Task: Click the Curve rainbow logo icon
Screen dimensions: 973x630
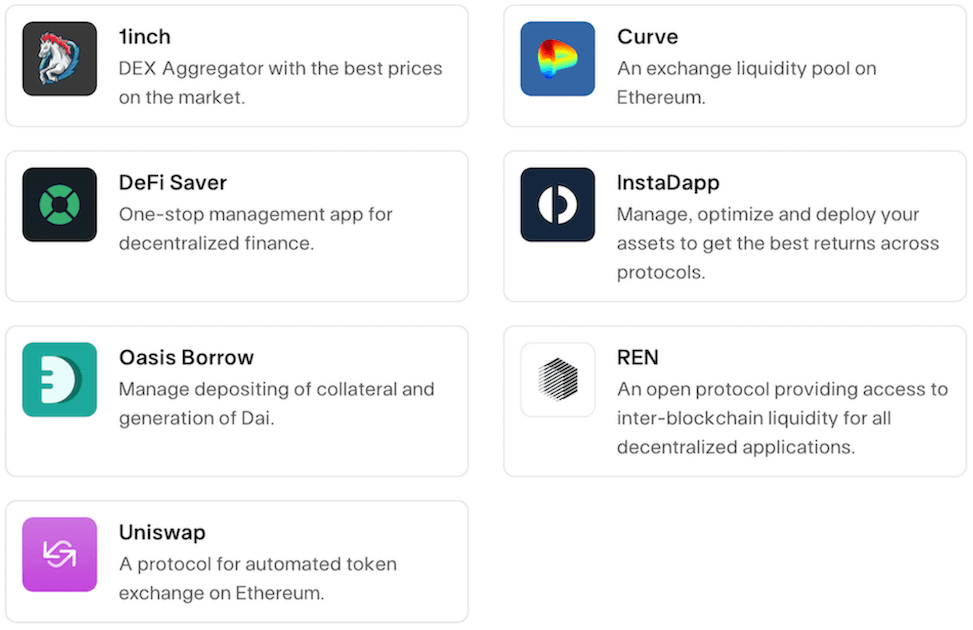Action: pyautogui.click(x=558, y=59)
